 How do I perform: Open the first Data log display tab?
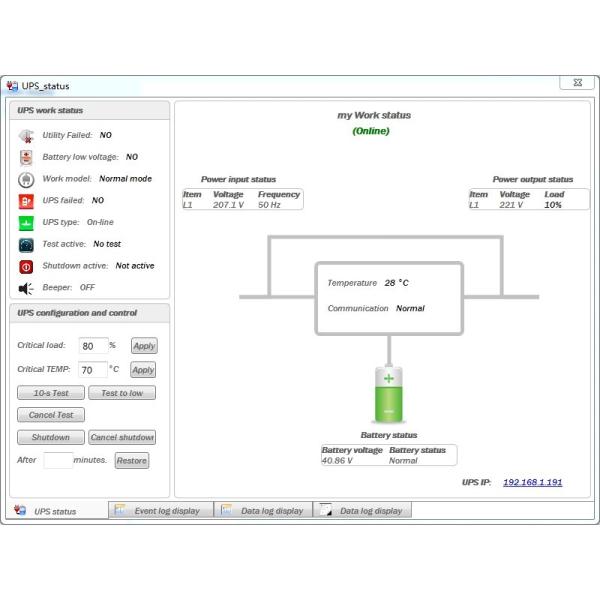click(264, 510)
